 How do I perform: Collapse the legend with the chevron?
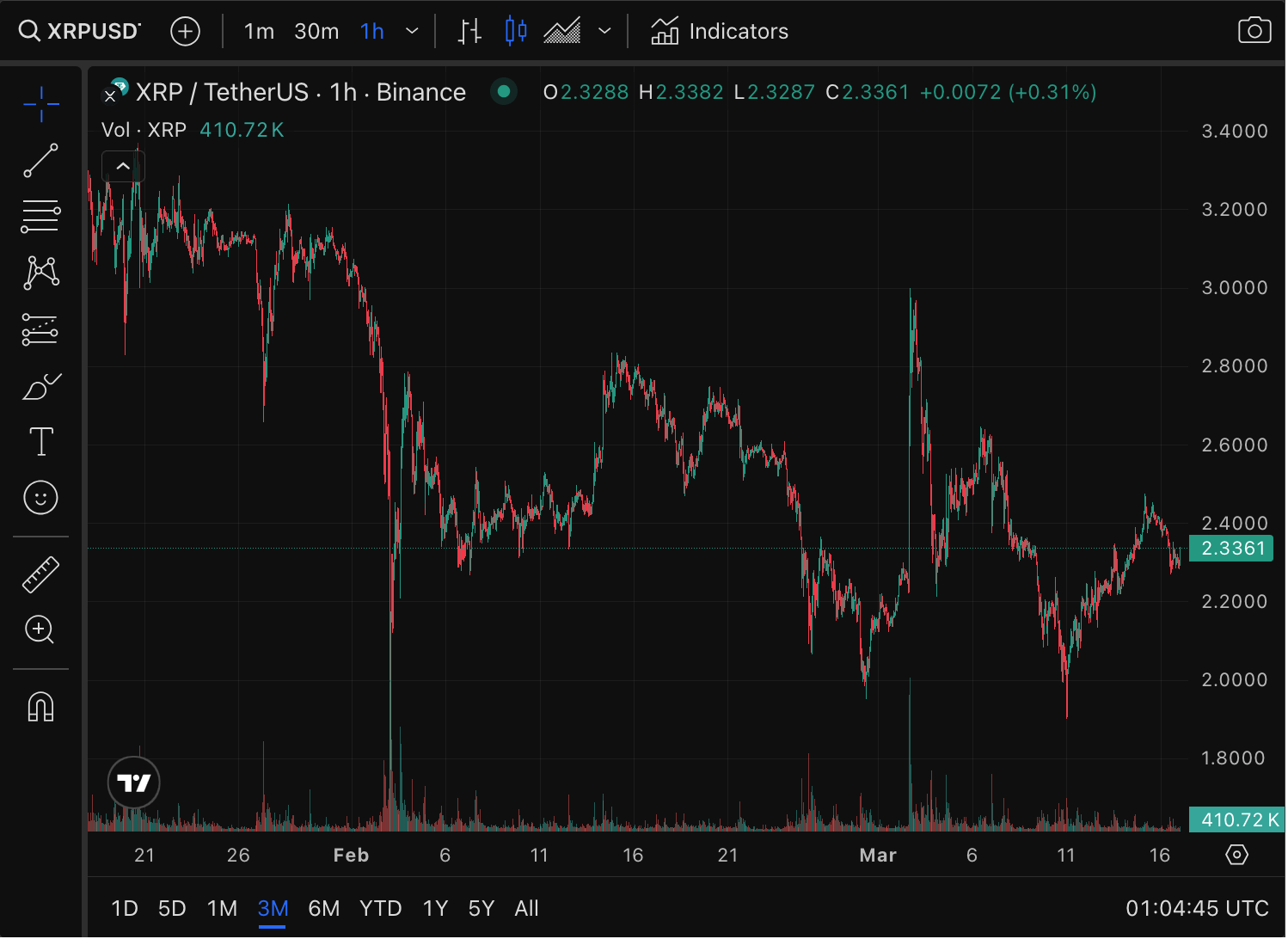tap(123, 165)
